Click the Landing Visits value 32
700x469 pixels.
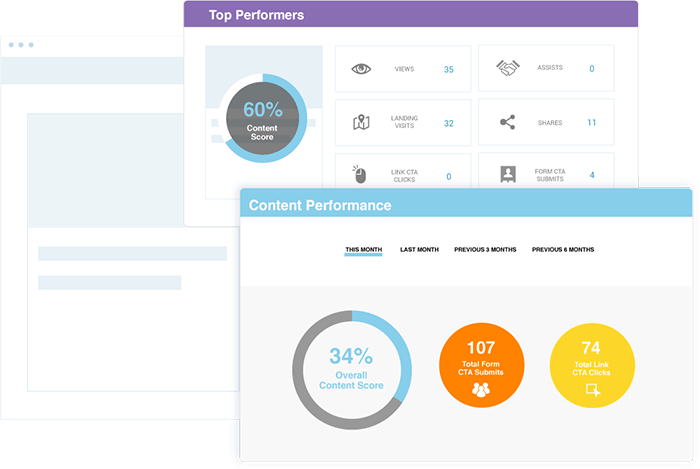point(449,123)
